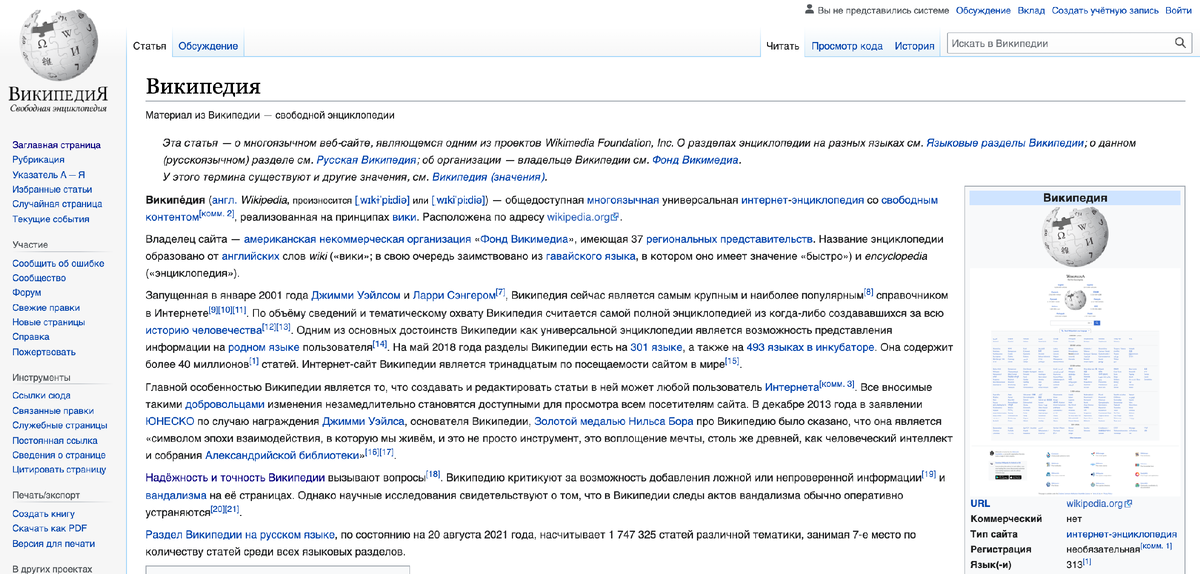Click the search magnifier icon
This screenshot has width=1200, height=574.
pos(1180,43)
